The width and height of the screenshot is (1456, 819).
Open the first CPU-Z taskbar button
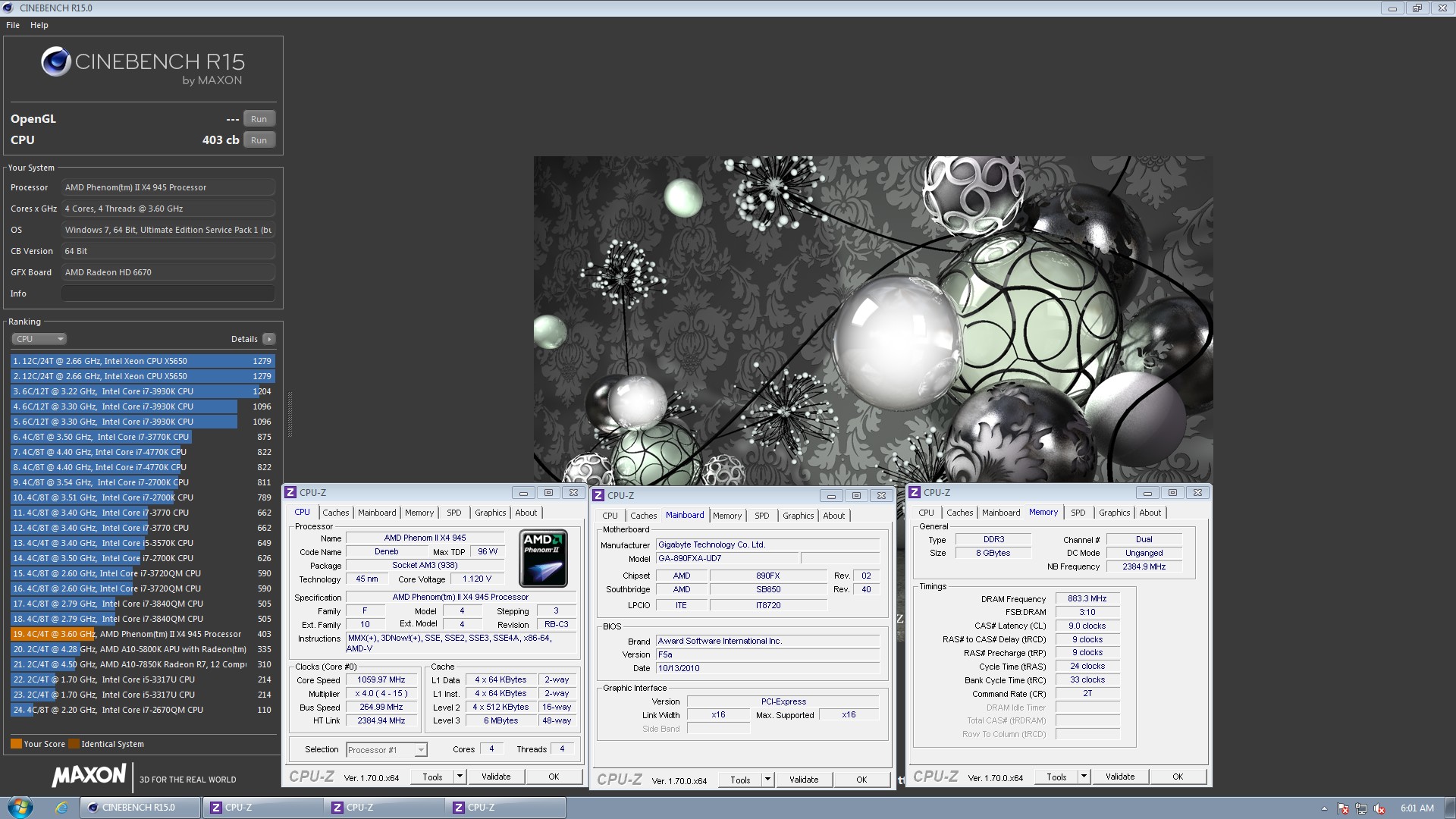tap(262, 808)
